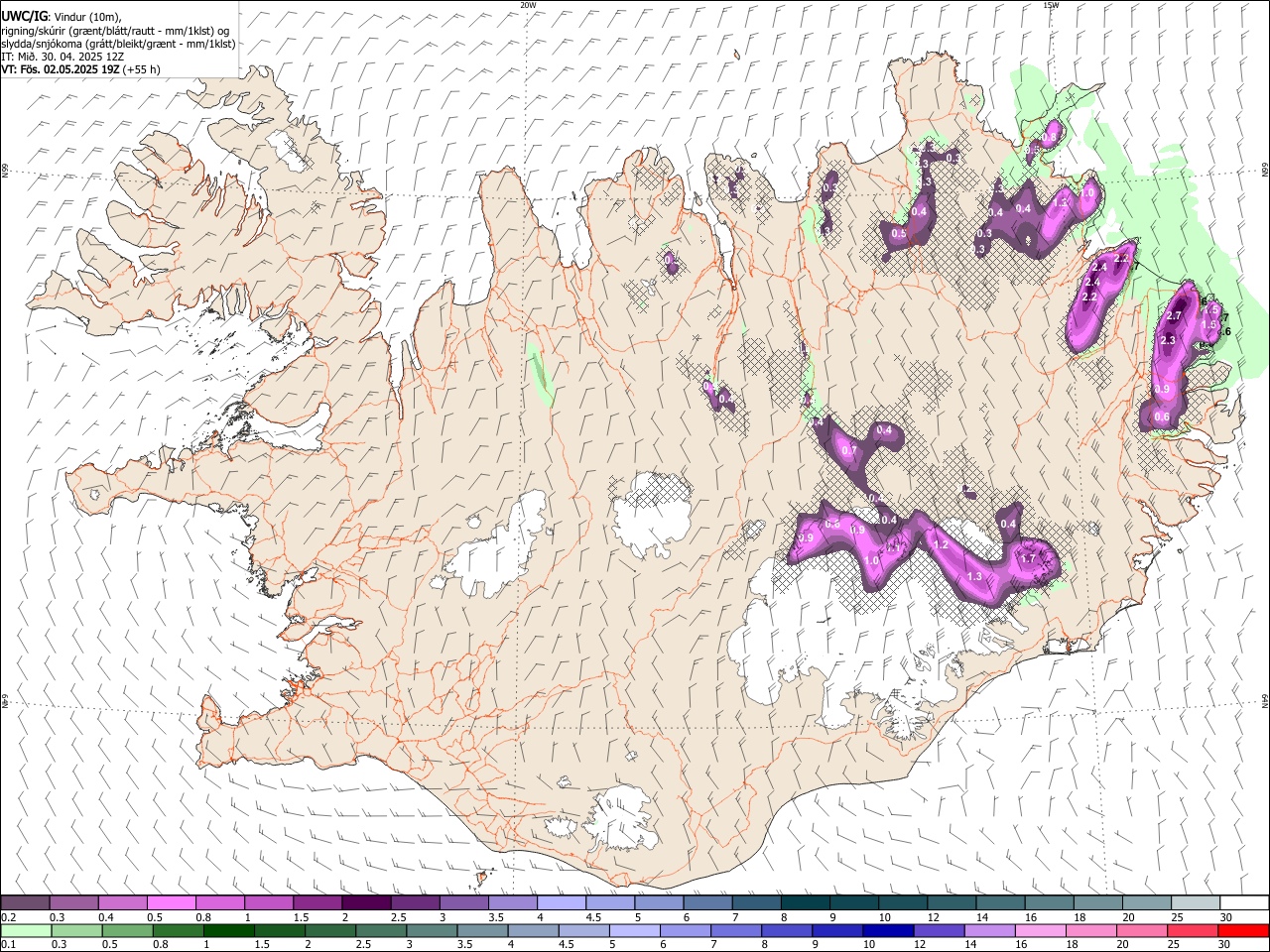Viewport: 1270px width, 952px height.
Task: Click the 0.4–0.5 purple swatch in upper legend
Action: [123, 902]
